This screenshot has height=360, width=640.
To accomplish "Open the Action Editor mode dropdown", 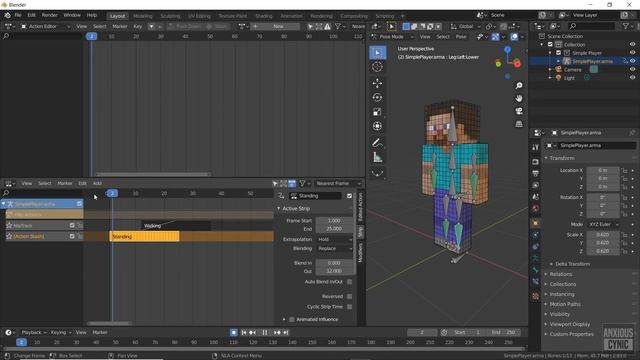I will click(x=45, y=27).
